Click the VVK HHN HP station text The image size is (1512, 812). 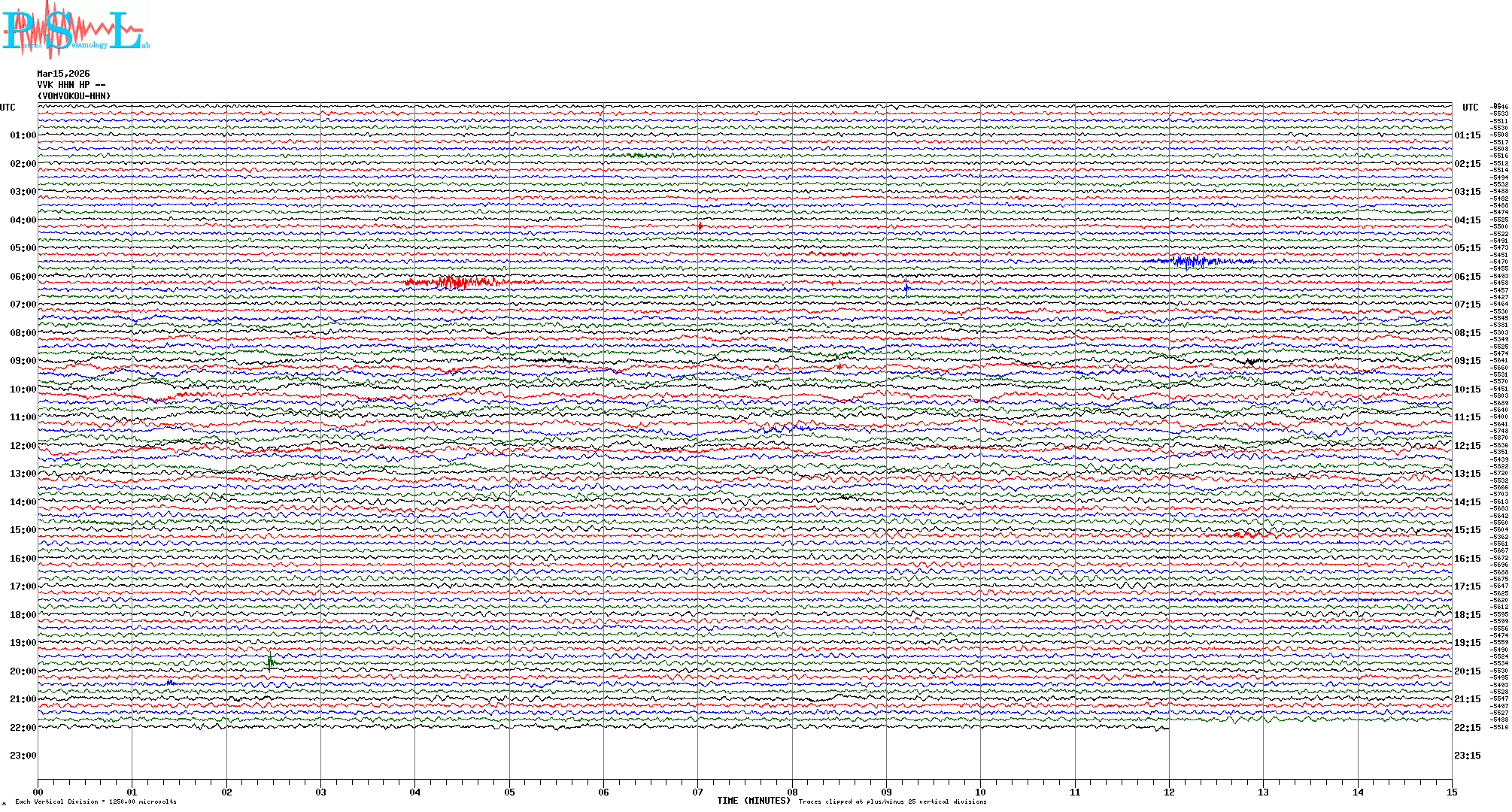[71, 85]
